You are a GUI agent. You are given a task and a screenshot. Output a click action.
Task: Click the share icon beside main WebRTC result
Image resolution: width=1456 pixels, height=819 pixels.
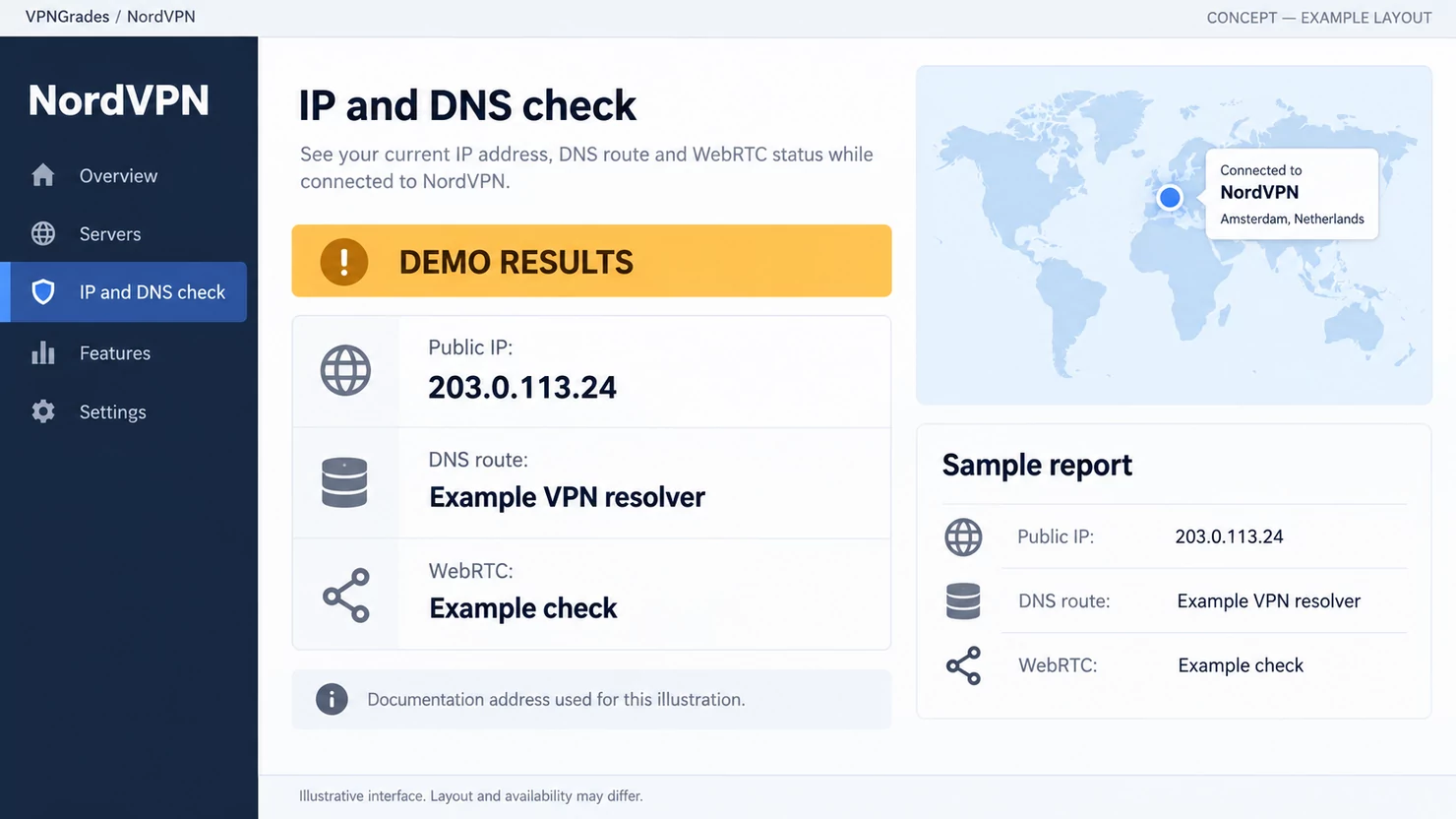346,595
